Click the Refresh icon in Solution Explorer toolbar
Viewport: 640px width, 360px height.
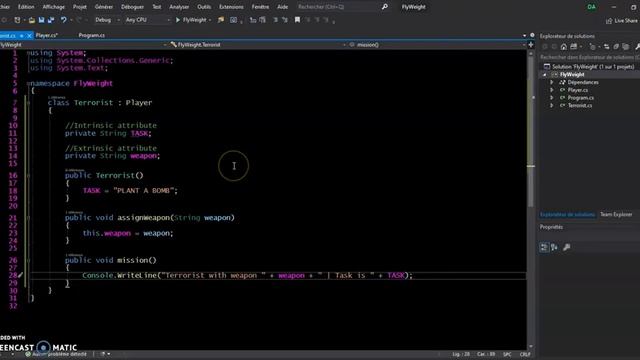tap(616, 47)
